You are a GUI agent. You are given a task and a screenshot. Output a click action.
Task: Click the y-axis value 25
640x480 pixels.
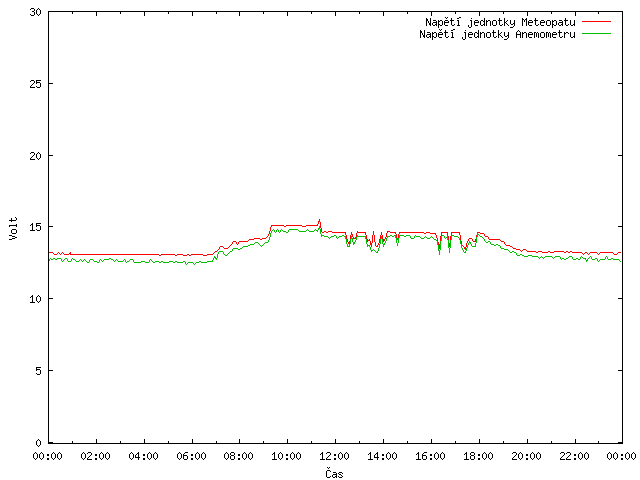36,84
